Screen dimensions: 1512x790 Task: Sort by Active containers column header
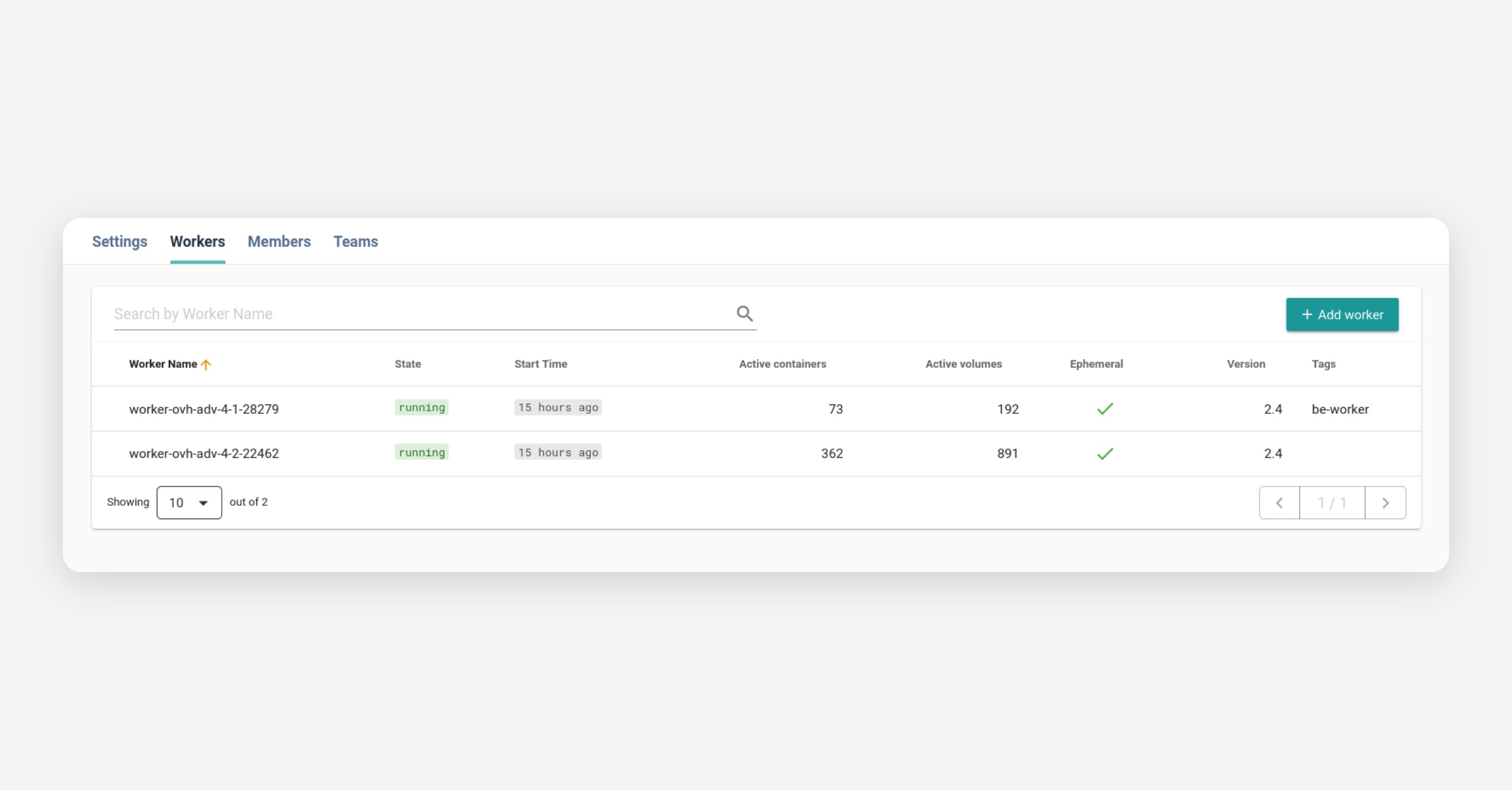click(x=782, y=364)
